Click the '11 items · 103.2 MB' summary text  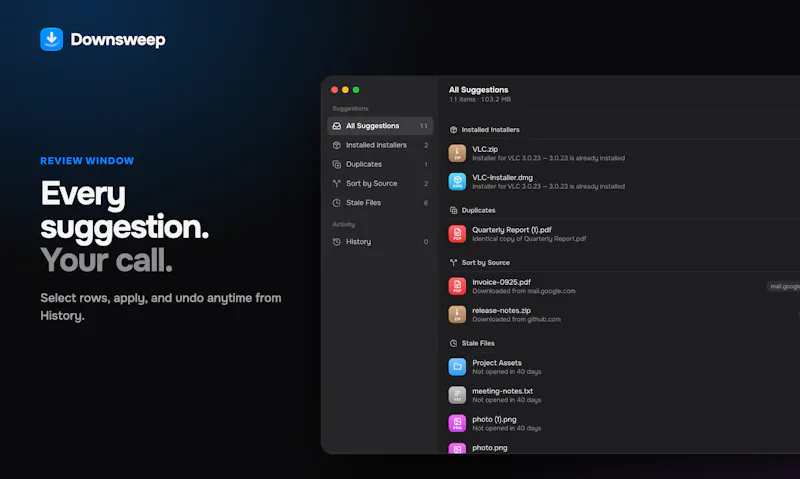coord(480,99)
